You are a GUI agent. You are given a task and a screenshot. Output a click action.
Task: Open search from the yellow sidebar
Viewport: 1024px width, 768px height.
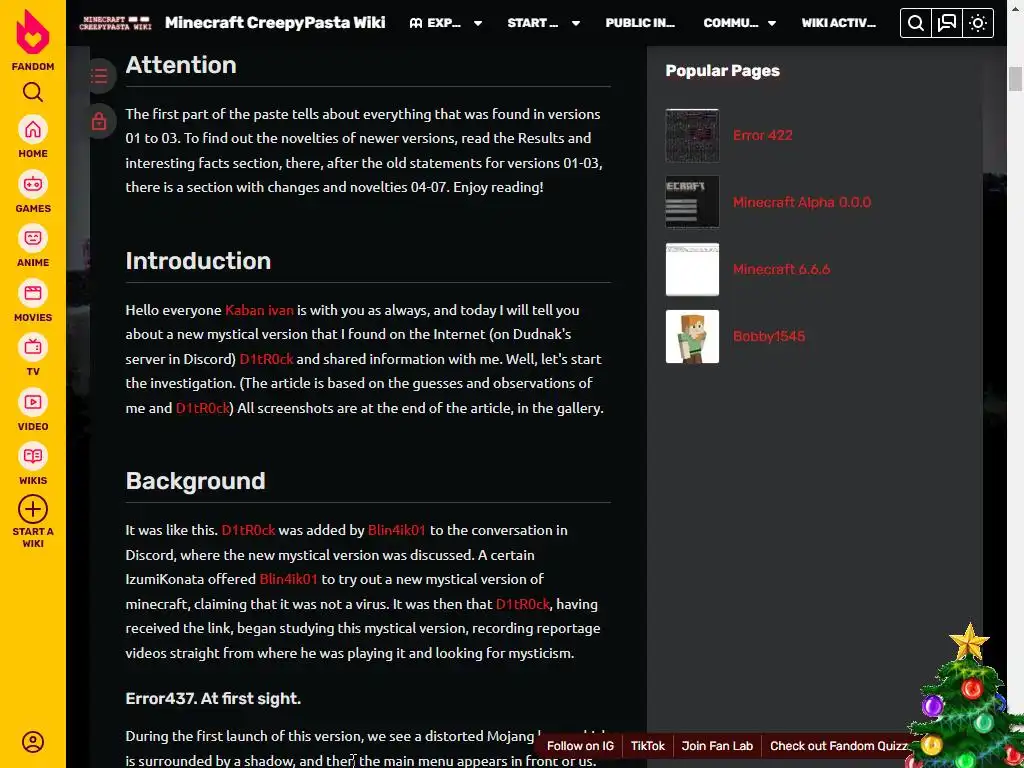33,91
